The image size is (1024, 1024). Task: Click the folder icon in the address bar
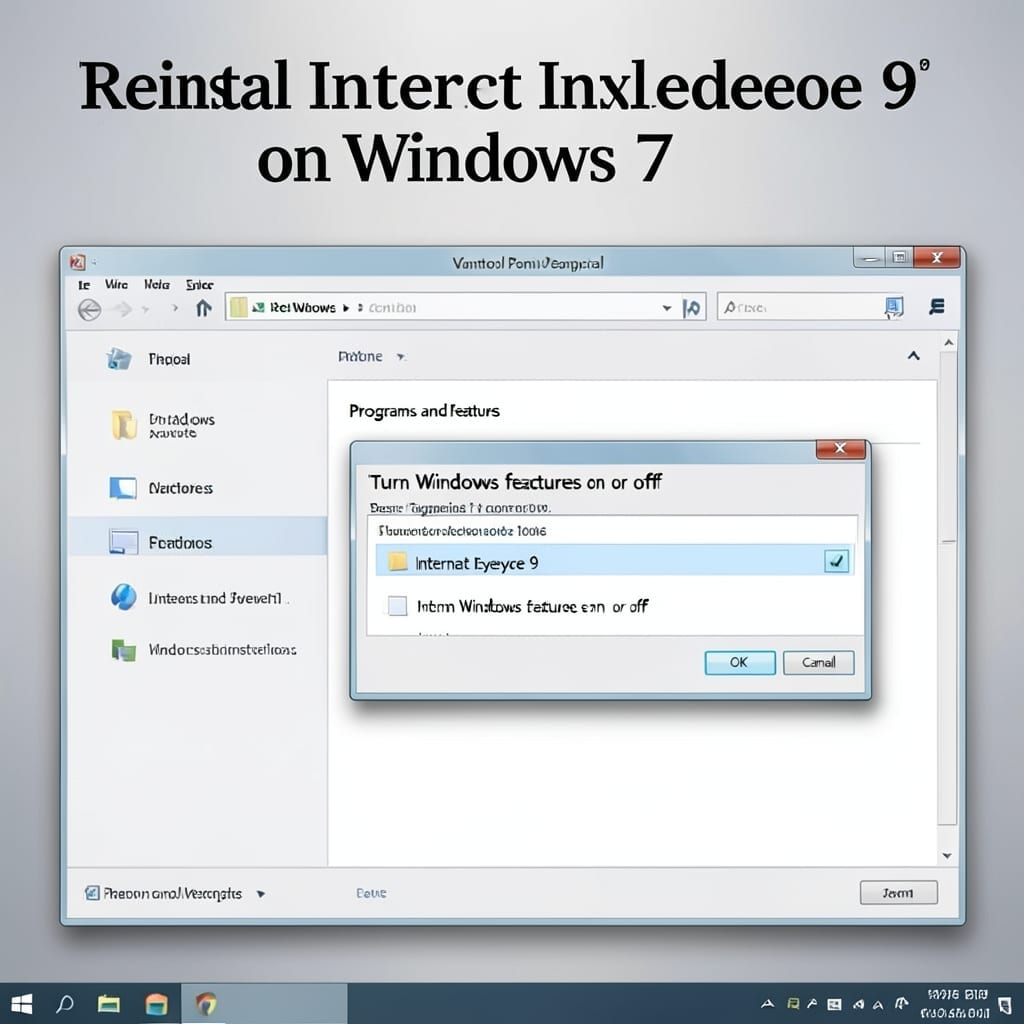(x=239, y=307)
